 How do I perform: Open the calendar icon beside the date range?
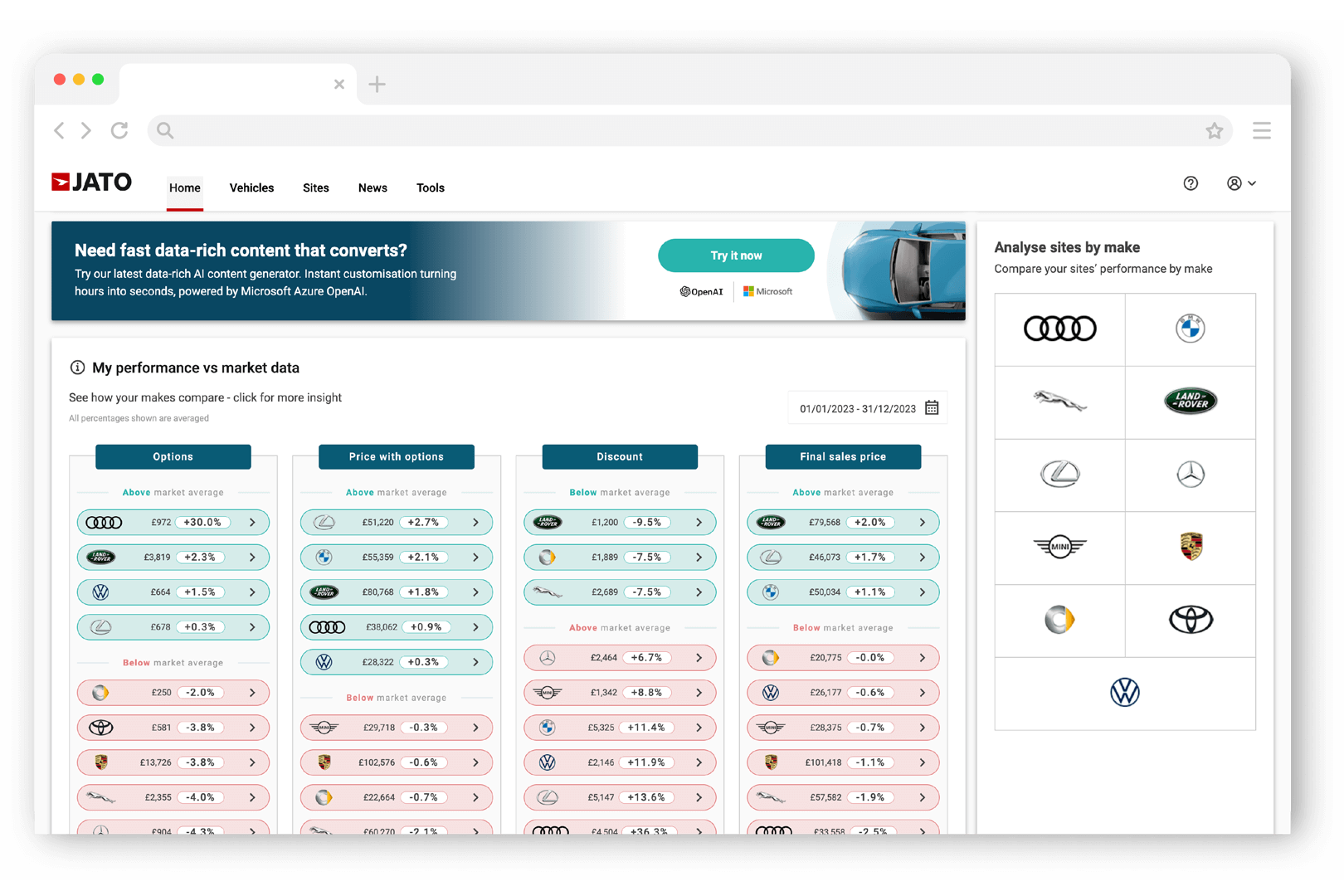pos(932,407)
